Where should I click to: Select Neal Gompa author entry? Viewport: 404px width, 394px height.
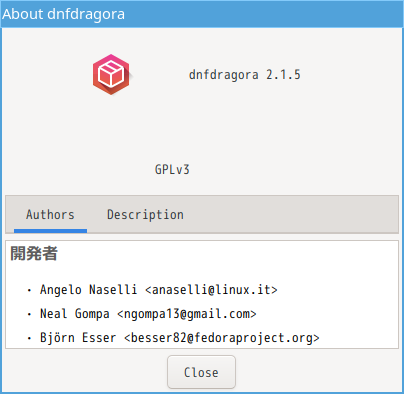coord(148,314)
